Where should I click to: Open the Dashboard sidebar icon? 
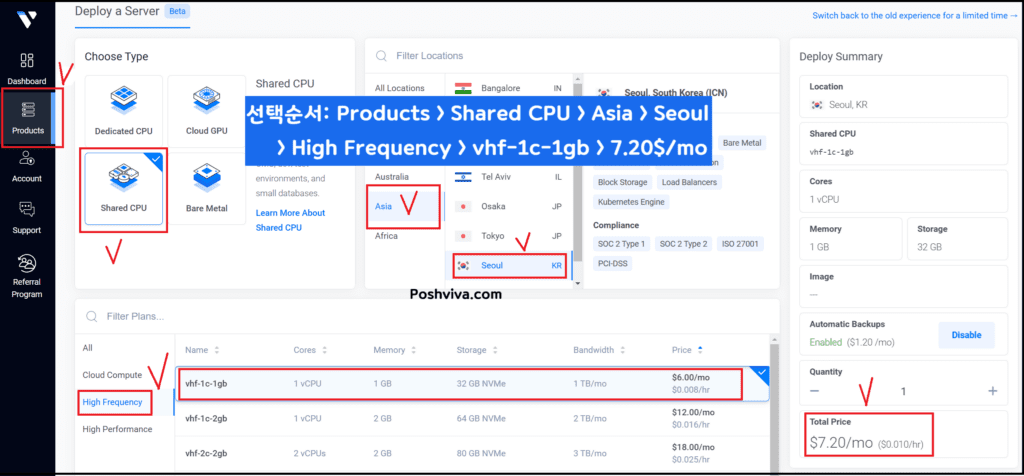[x=27, y=61]
